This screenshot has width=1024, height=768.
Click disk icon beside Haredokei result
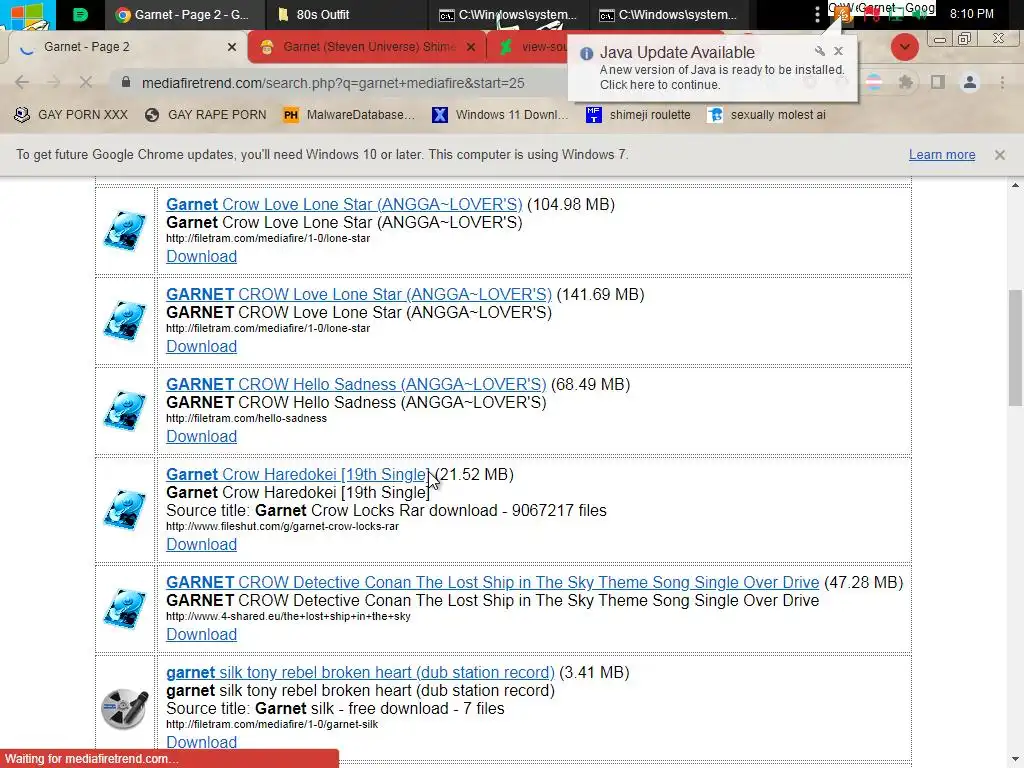pyautogui.click(x=125, y=510)
